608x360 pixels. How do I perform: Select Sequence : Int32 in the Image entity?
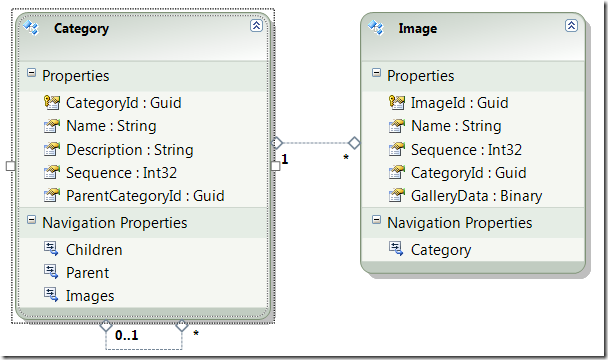click(466, 150)
